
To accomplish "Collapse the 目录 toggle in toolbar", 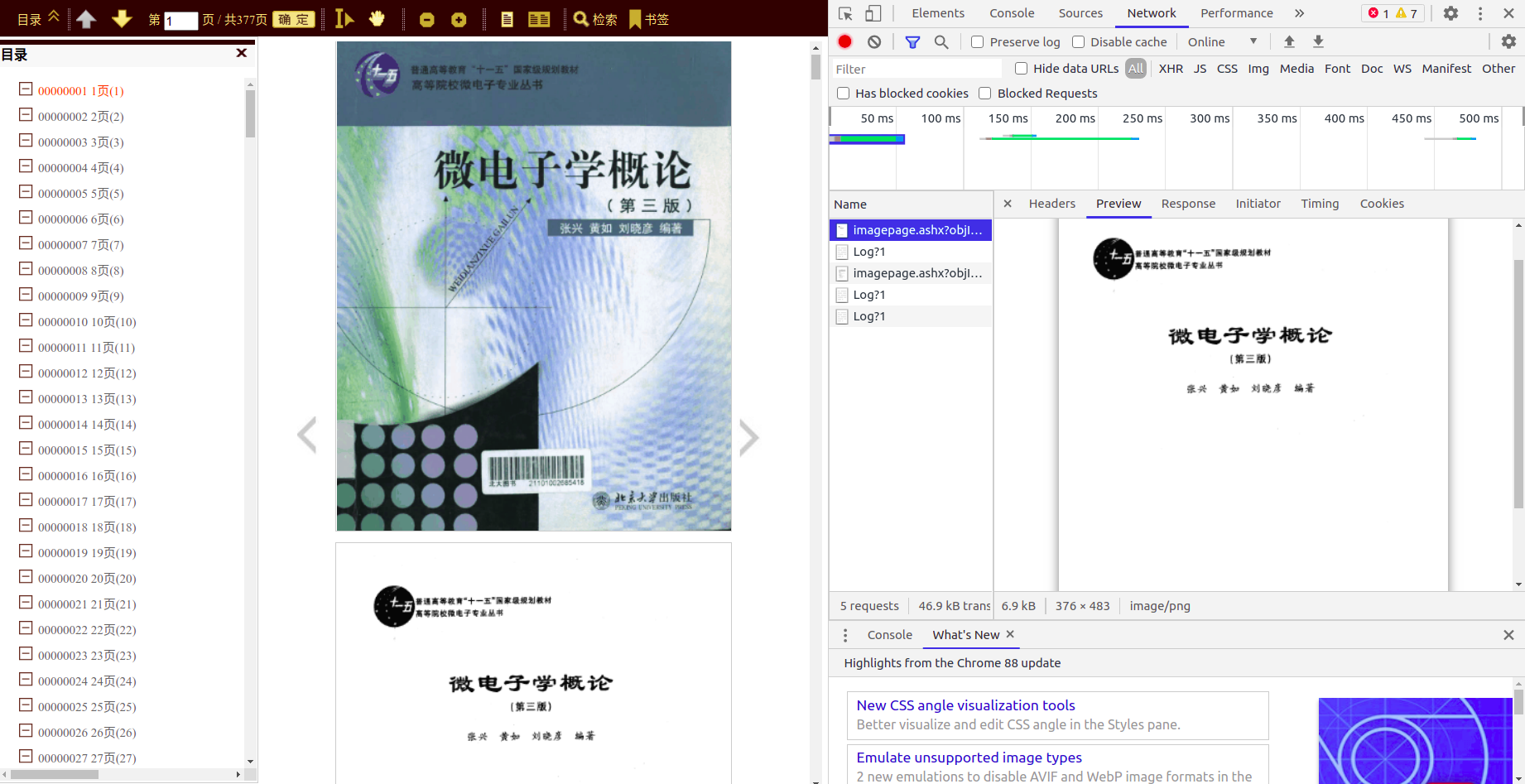I will click(x=38, y=18).
